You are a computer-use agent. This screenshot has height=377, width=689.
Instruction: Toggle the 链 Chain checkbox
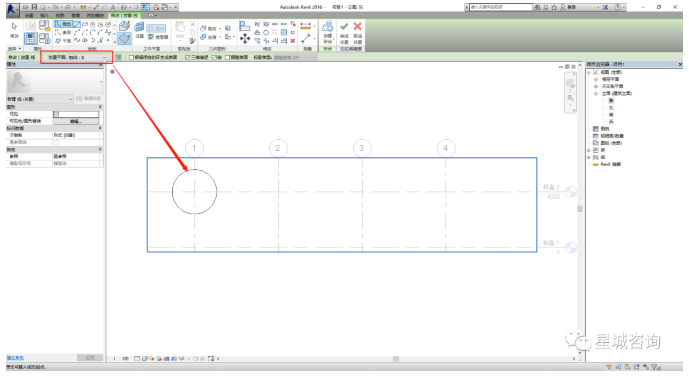(x=214, y=58)
